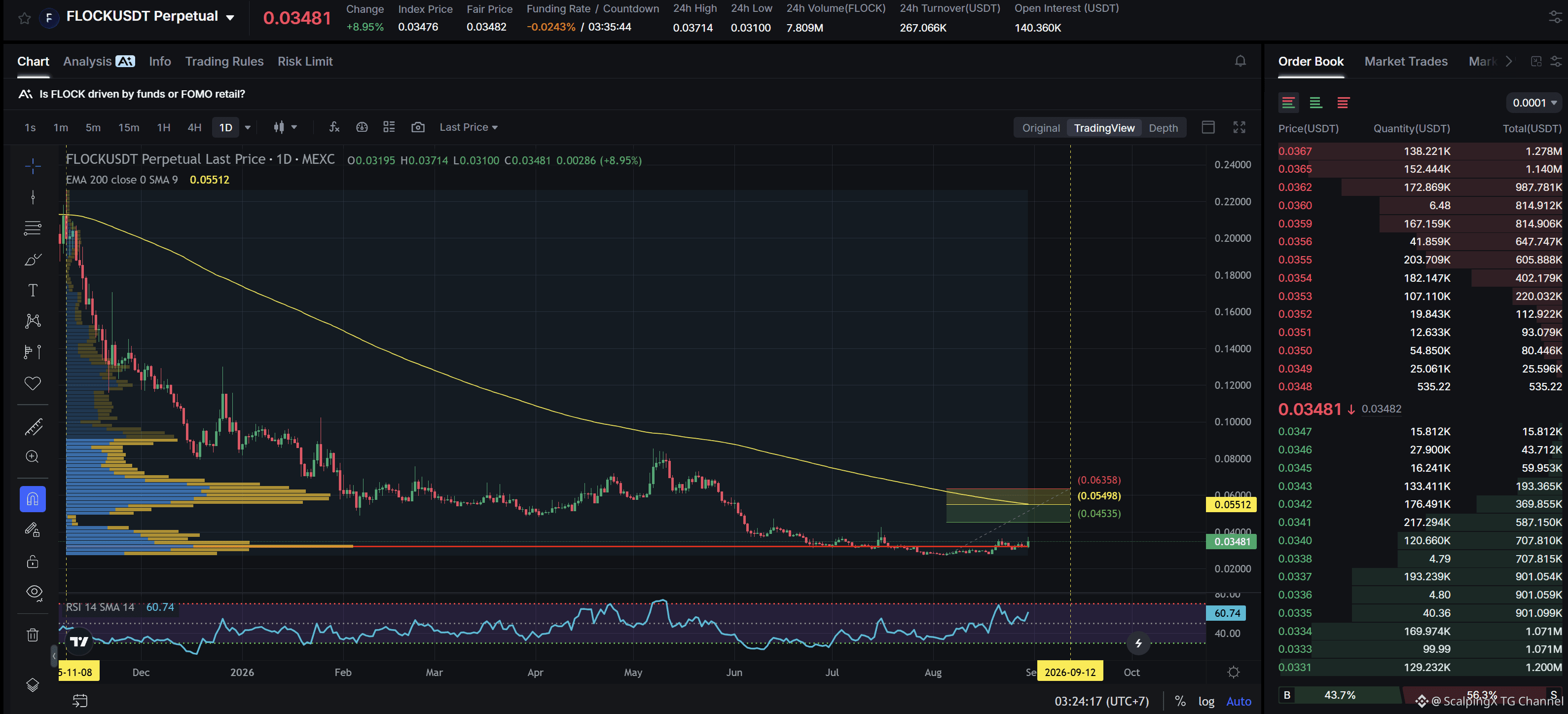Activate the magnet snap mode
The height and width of the screenshot is (714, 1568).
[x=33, y=499]
